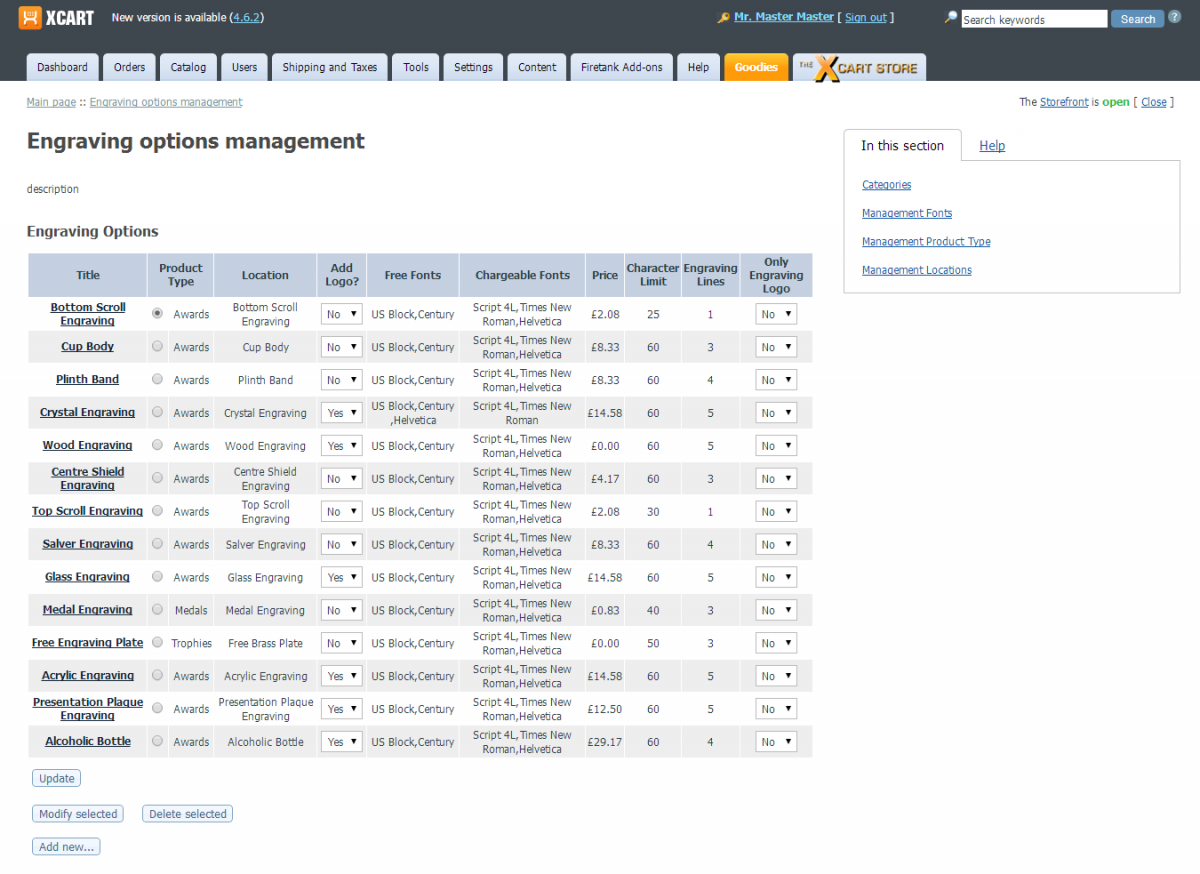The width and height of the screenshot is (1200, 874).
Task: Click the magnifier icon beside search field
Action: [951, 18]
